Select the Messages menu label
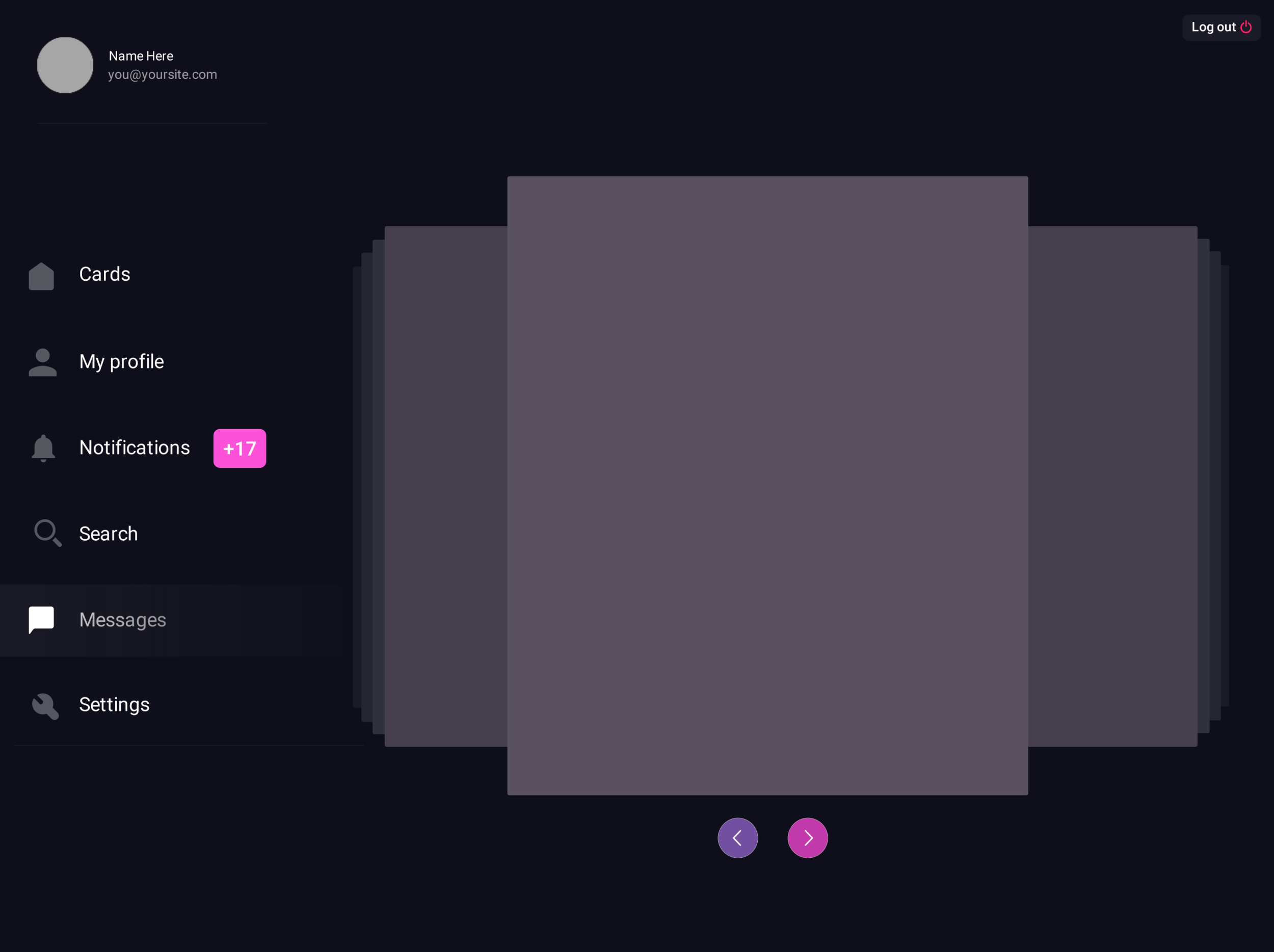Viewport: 1274px width, 952px height. (123, 620)
